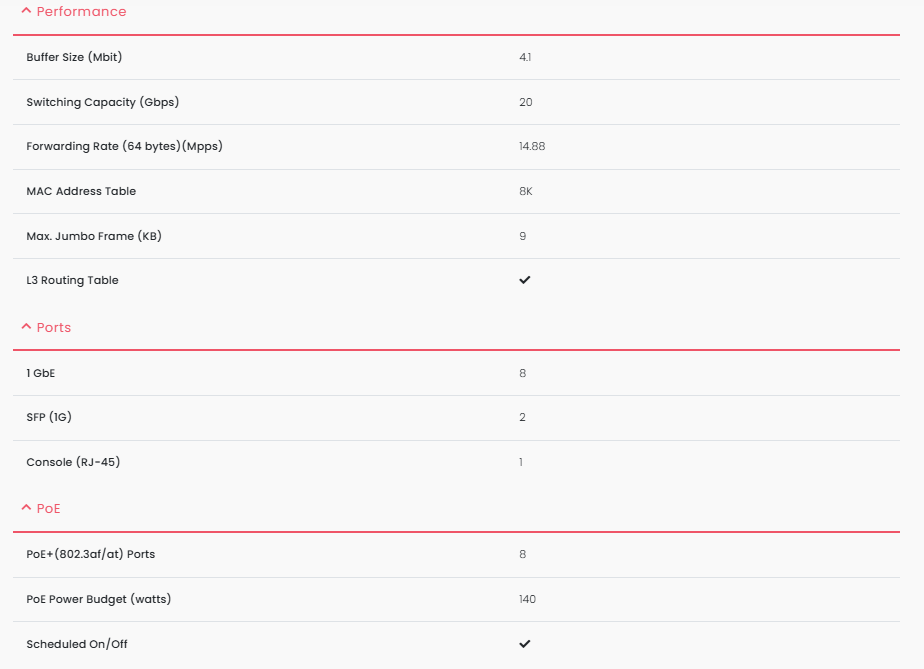This screenshot has width=924, height=669.
Task: Collapse the Ports section chevron arrow
Action: tap(26, 327)
